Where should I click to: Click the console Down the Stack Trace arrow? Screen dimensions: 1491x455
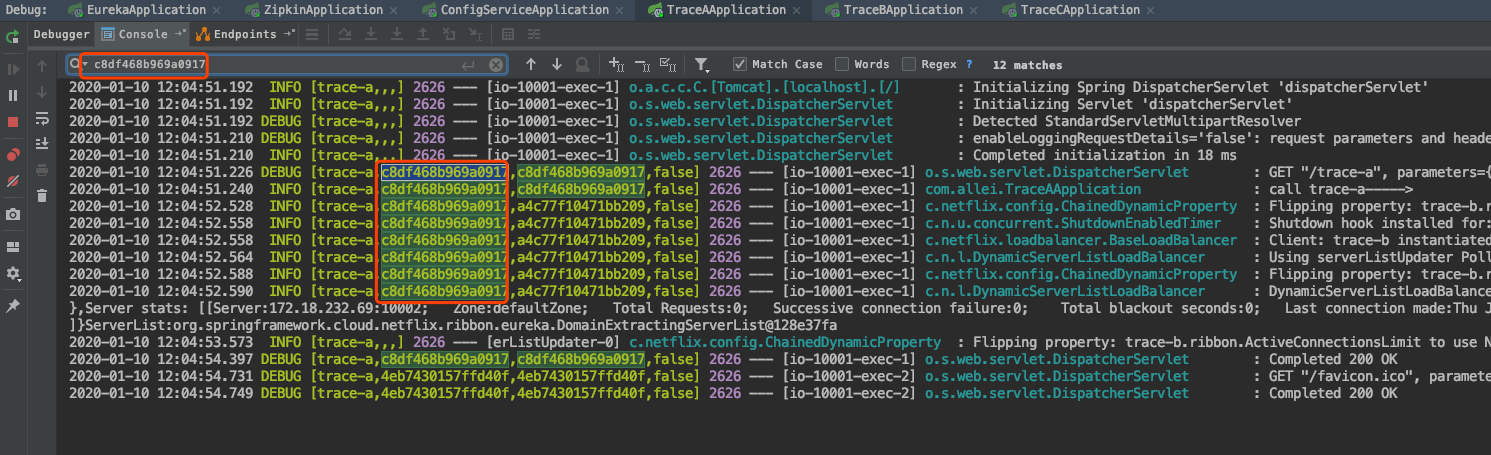click(x=41, y=91)
